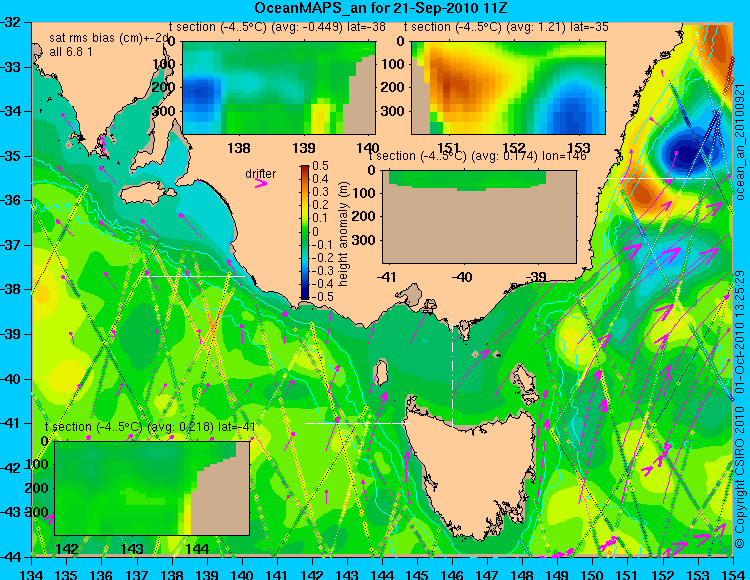Viewport: 750px width, 580px height.
Task: Click the 150 label on the main longitude axis
Action: point(593,574)
